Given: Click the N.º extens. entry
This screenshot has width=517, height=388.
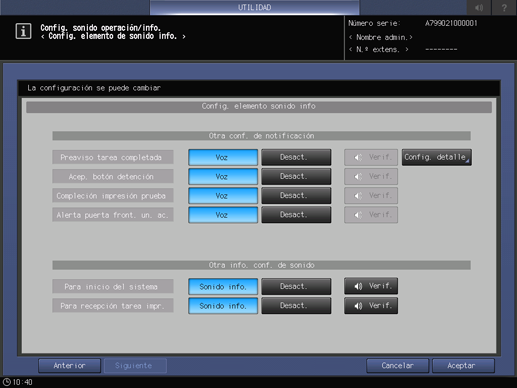Looking at the screenshot, I should [x=379, y=50].
